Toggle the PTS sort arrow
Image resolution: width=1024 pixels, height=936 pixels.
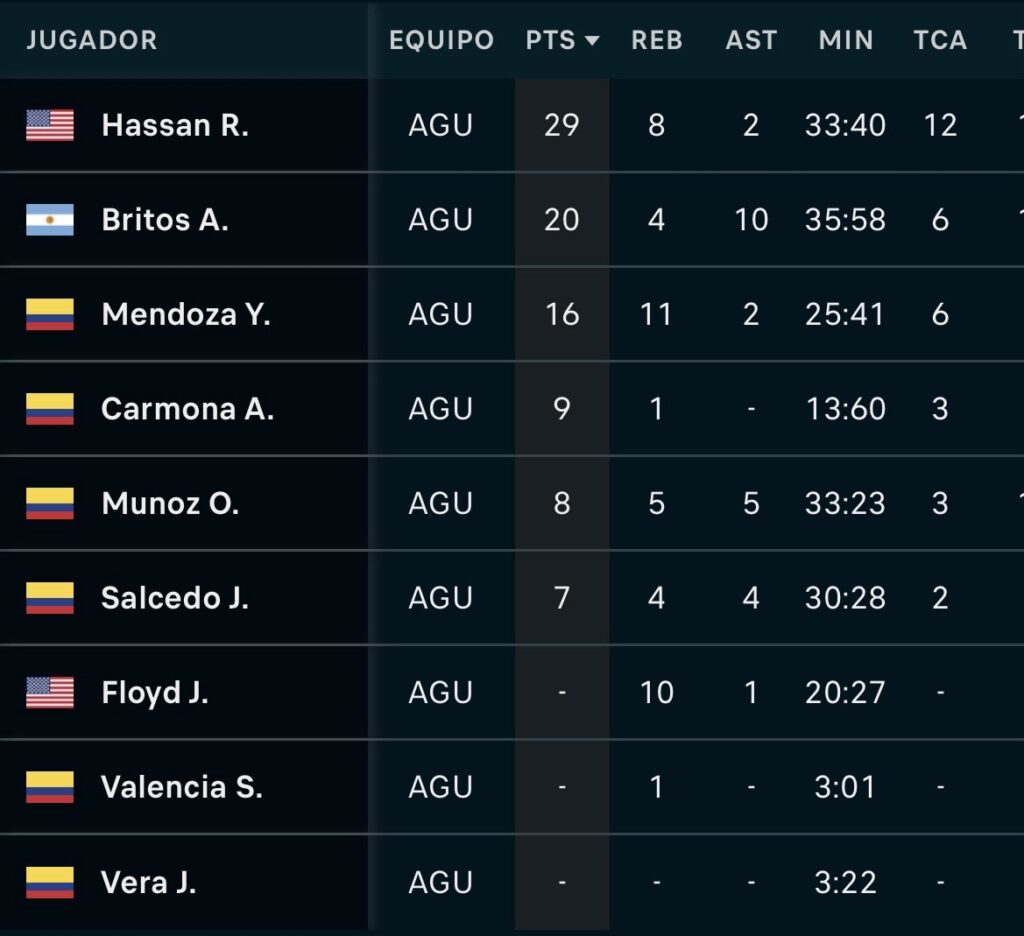[x=591, y=41]
